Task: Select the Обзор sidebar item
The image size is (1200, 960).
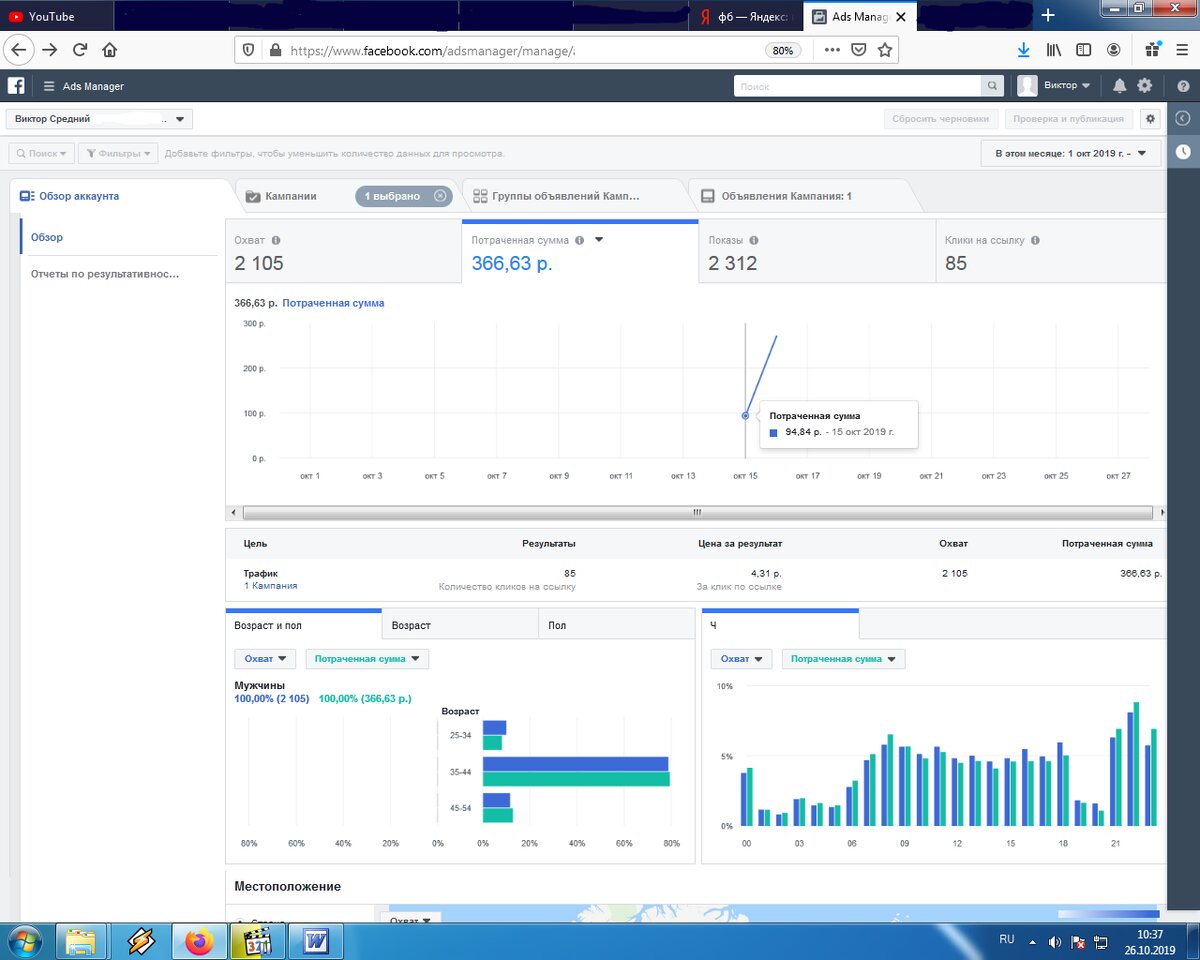Action: [x=47, y=237]
